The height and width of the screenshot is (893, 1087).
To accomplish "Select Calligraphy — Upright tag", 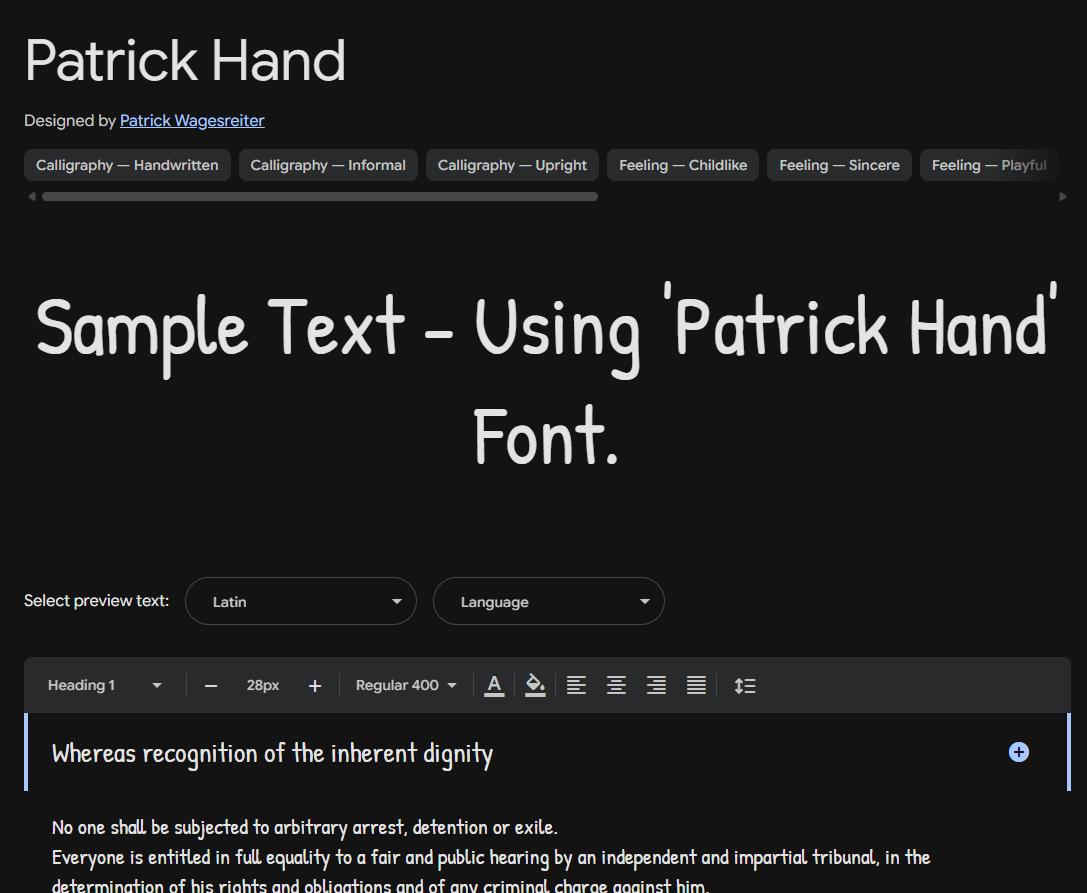I will pos(512,165).
